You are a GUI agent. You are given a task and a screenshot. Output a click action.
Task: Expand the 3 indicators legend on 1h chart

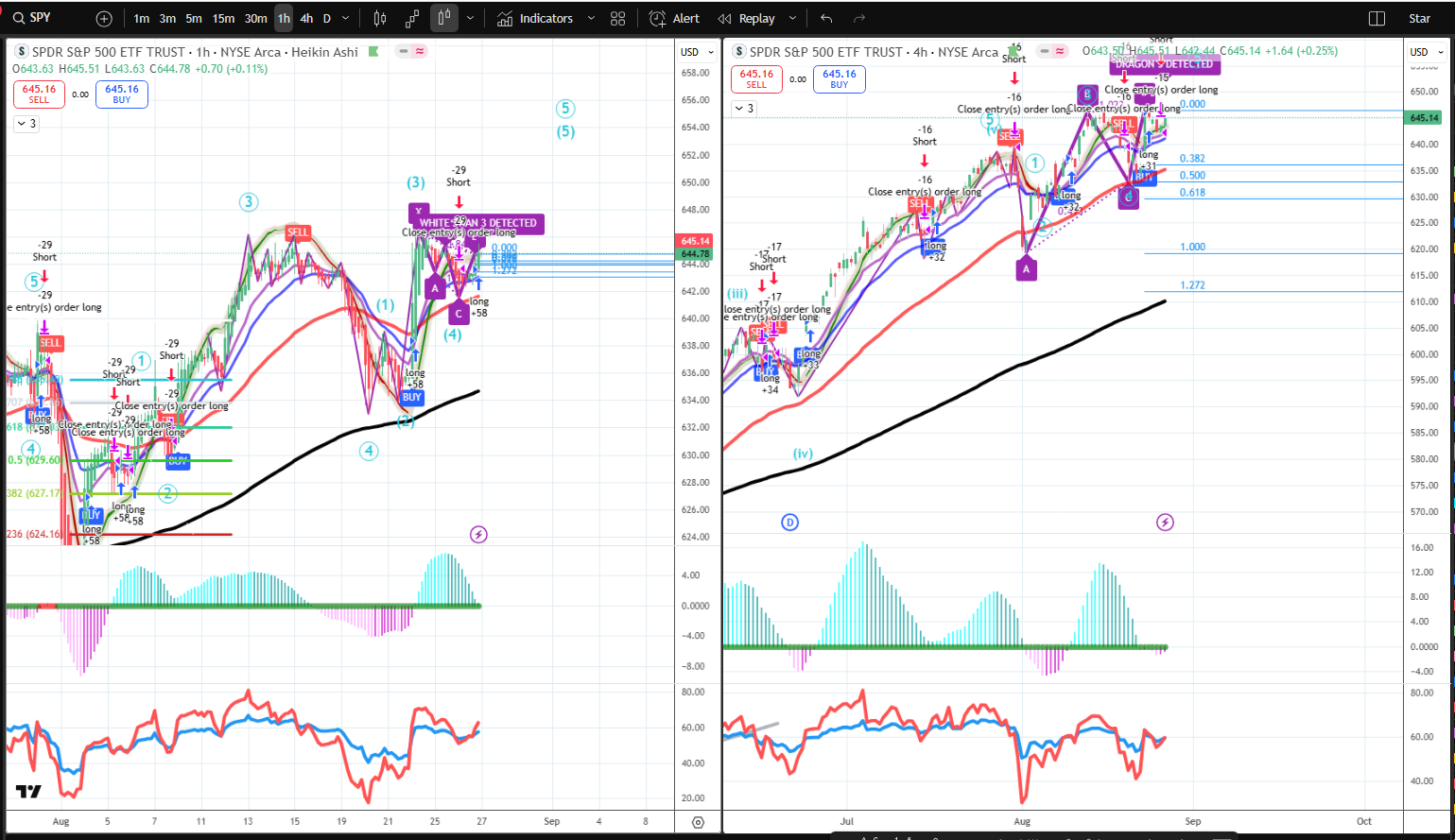coord(26,124)
